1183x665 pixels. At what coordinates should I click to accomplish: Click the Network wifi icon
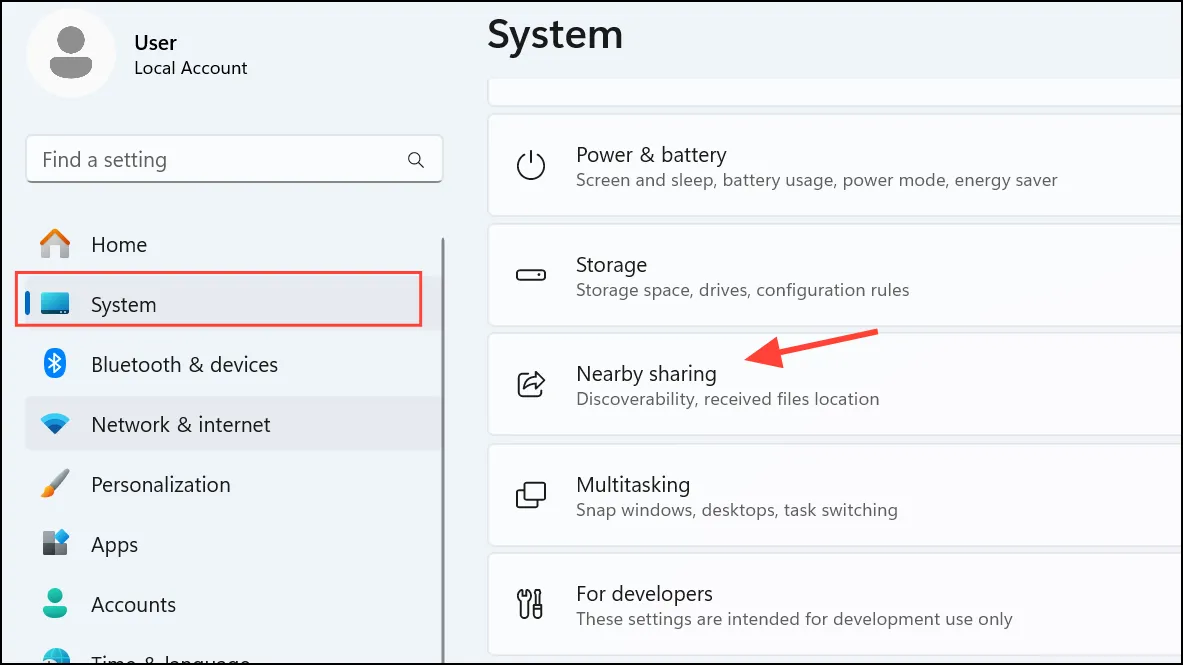tap(55, 423)
